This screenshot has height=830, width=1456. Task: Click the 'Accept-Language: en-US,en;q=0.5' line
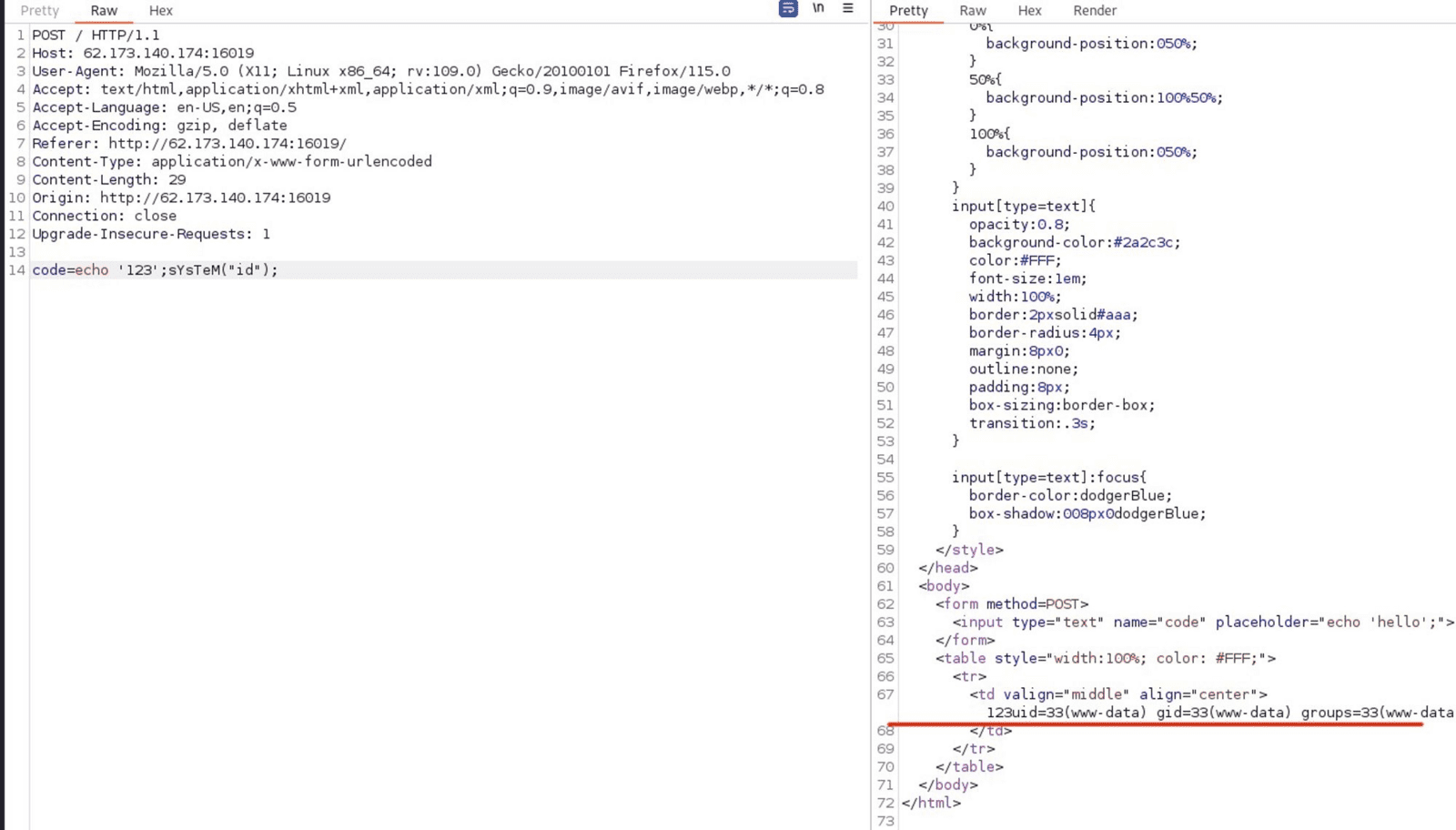[x=165, y=107]
